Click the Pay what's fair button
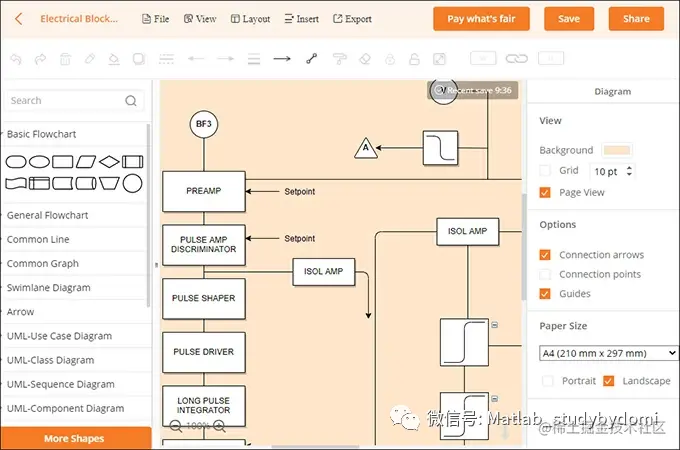 (481, 19)
